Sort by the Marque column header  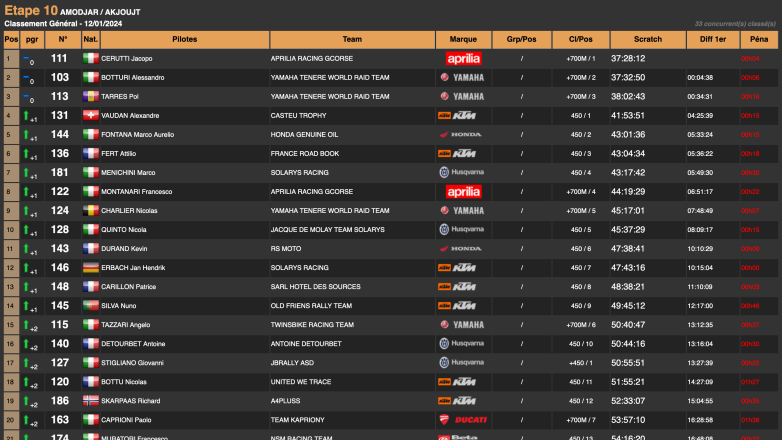click(463, 39)
